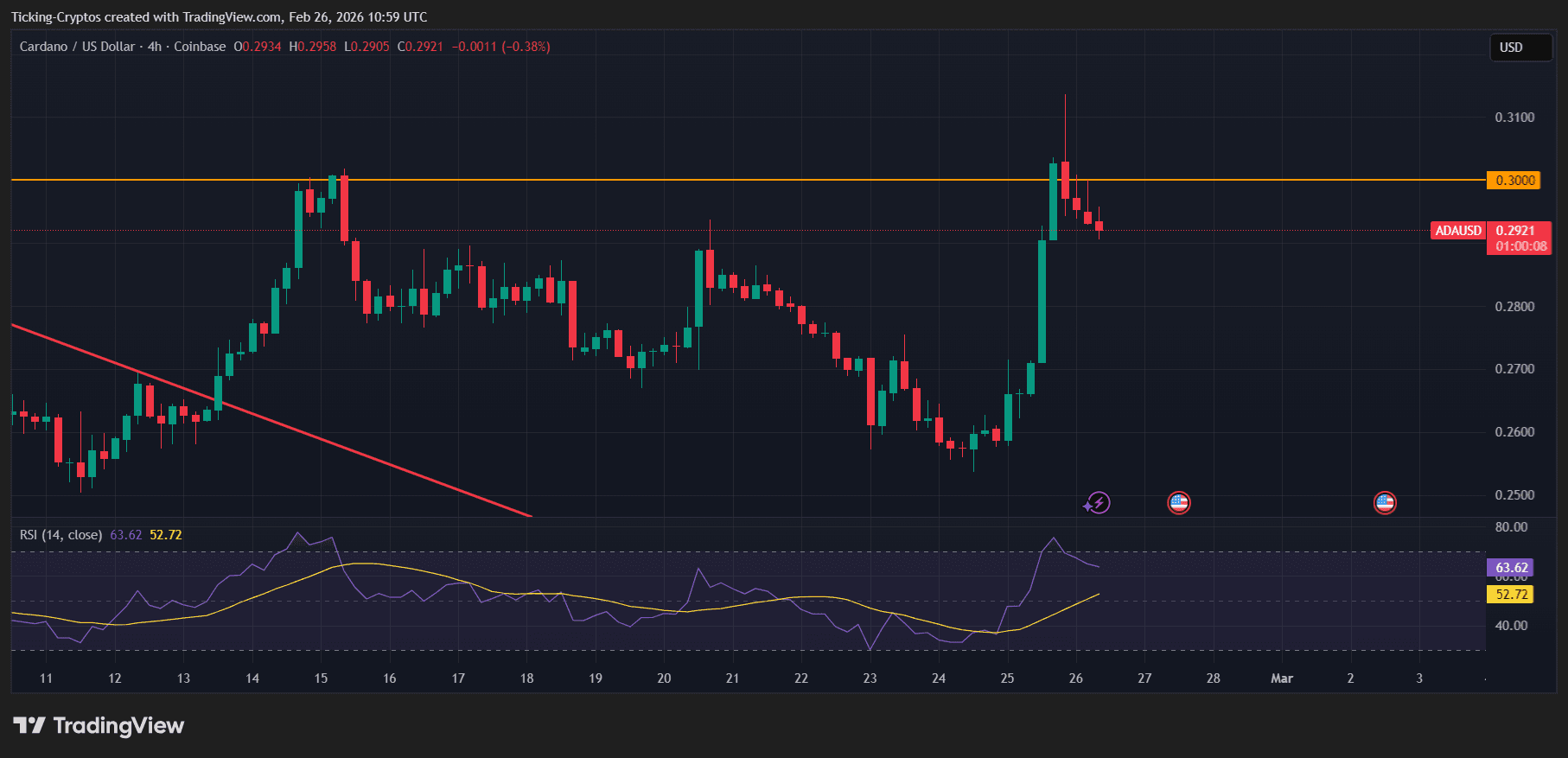Click the 4h interval in chart legend

[x=154, y=47]
